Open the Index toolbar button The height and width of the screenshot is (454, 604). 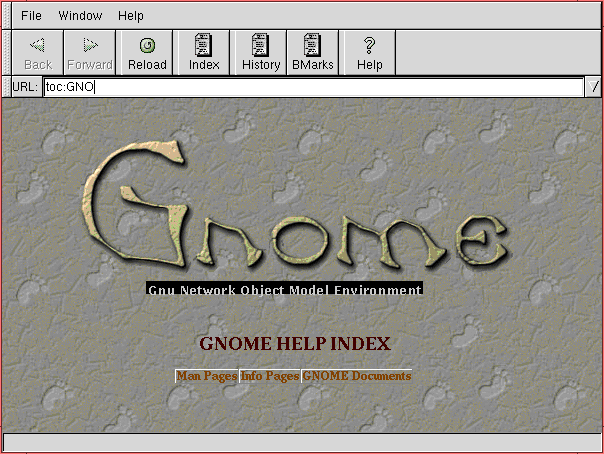[203, 52]
